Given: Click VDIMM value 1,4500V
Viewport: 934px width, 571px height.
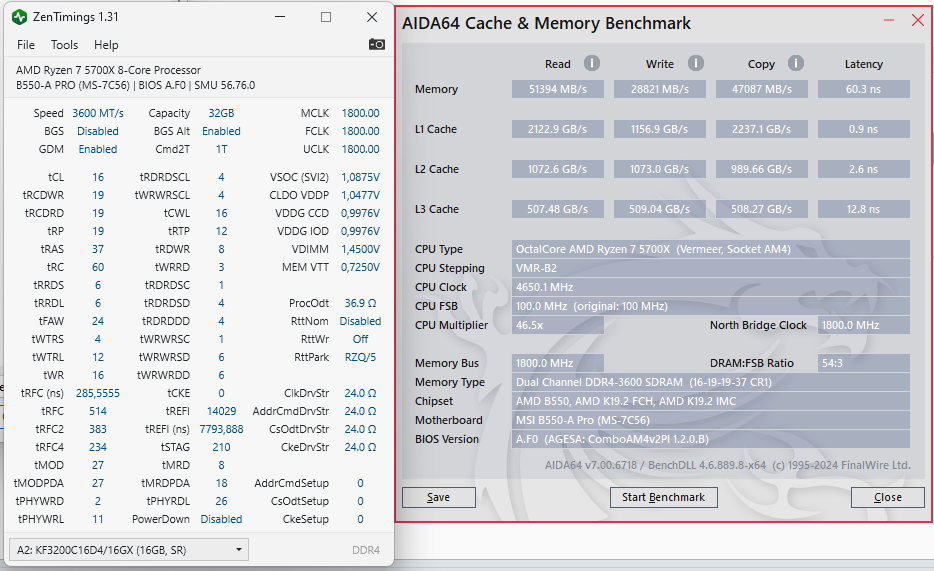Looking at the screenshot, I should [x=360, y=249].
